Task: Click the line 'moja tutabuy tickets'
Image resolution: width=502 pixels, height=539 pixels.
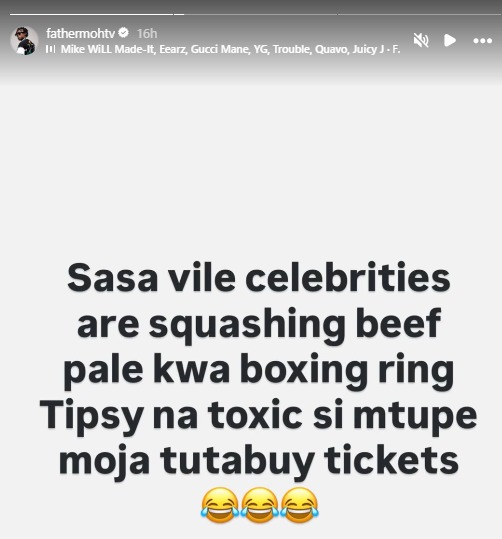Action: tap(259, 461)
